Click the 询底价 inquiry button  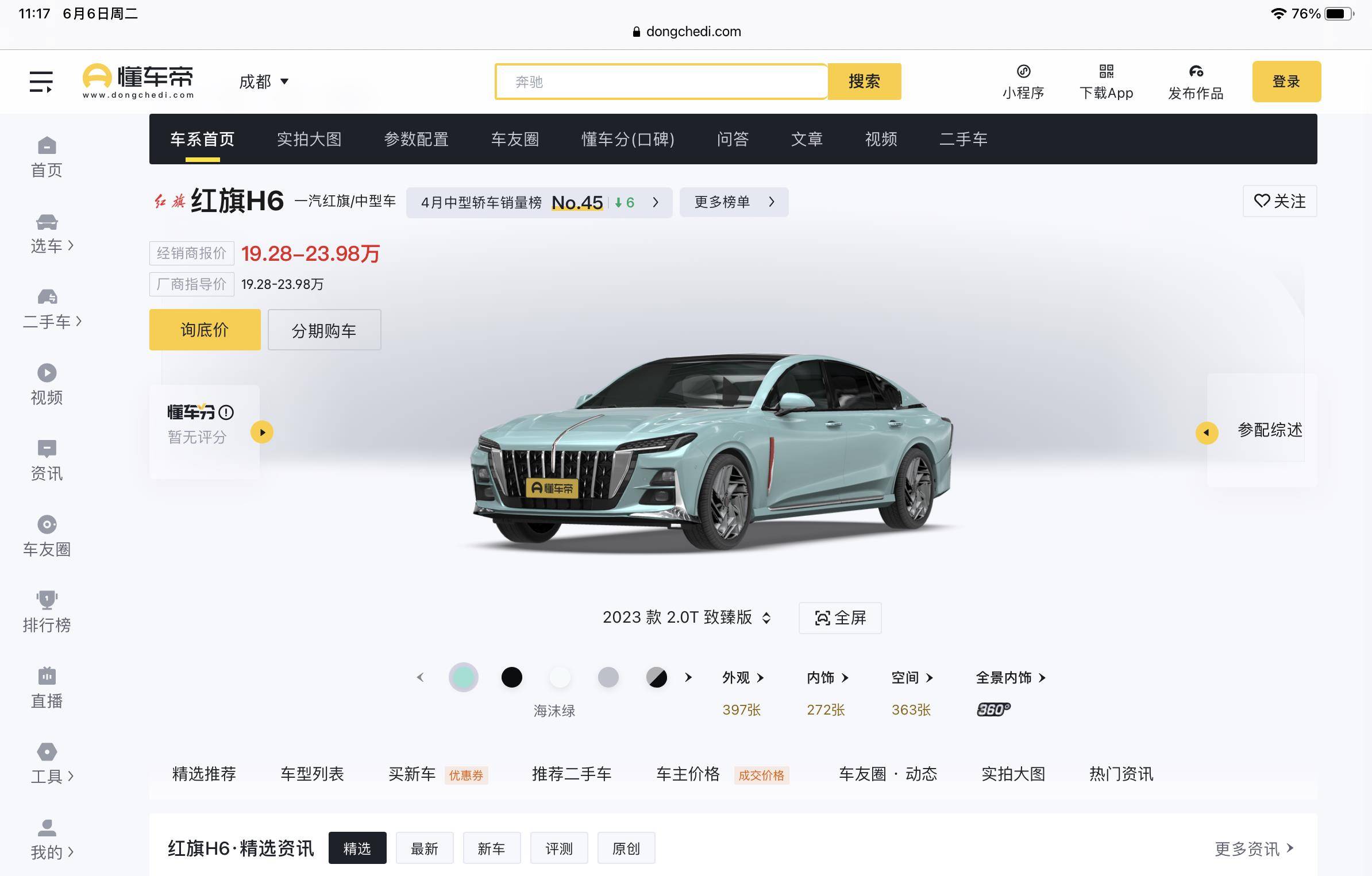(205, 330)
